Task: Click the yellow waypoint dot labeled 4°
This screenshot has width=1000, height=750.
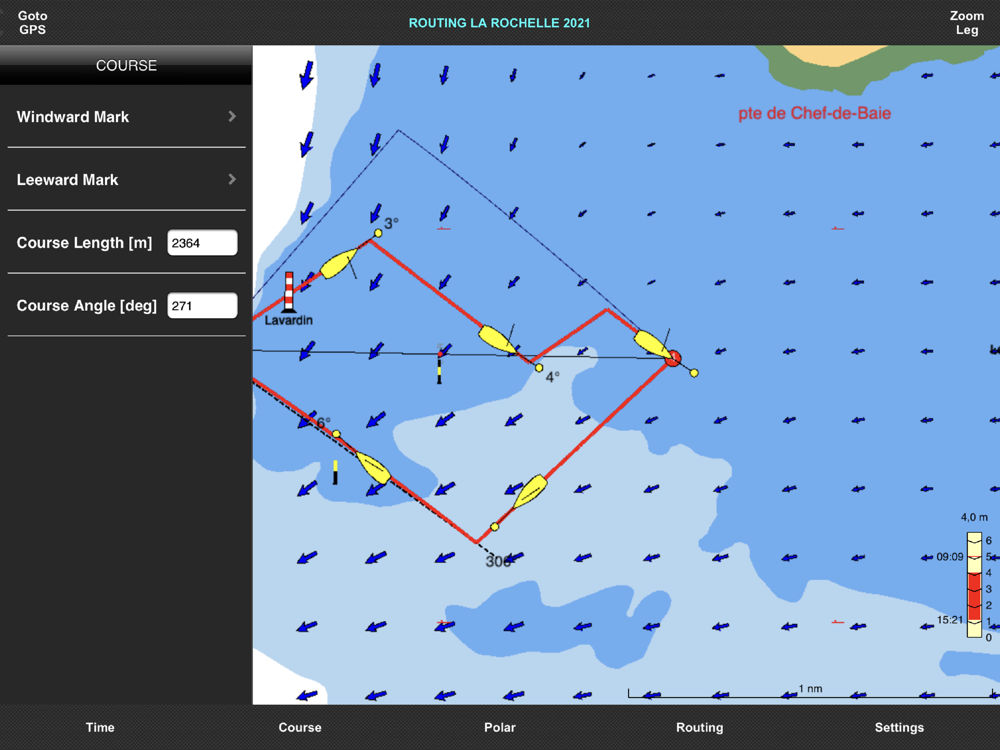Action: [x=539, y=368]
